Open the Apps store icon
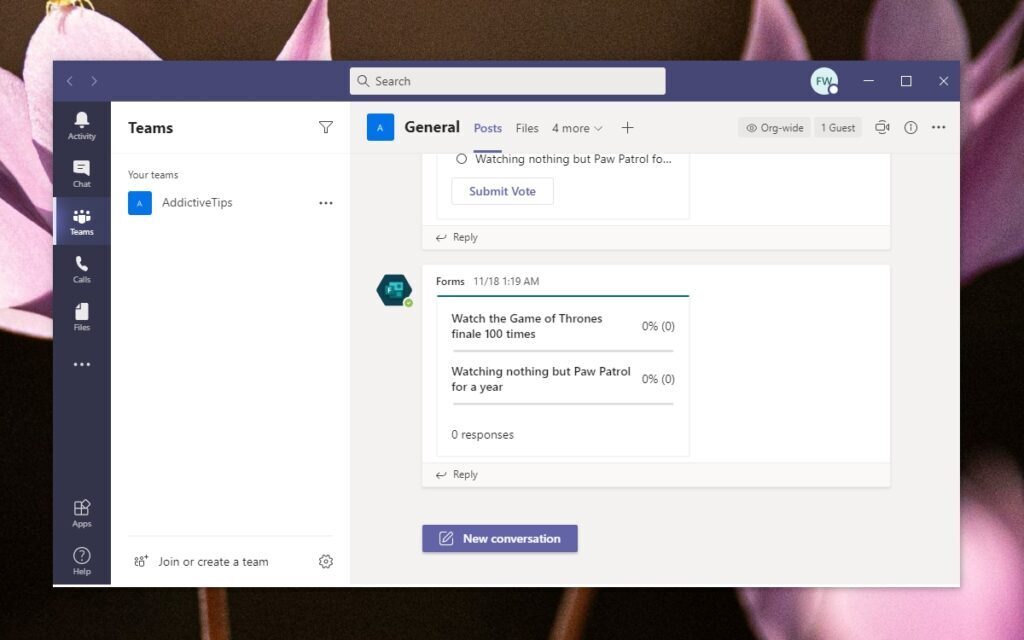The image size is (1024, 640). pos(81,513)
